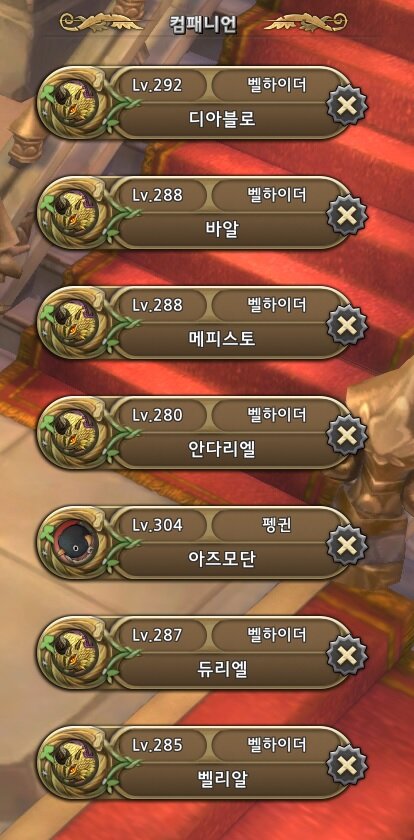This screenshot has width=414, height=840.
Task: Click 안다리엘's 벨하이더 type label
Action: [277, 415]
